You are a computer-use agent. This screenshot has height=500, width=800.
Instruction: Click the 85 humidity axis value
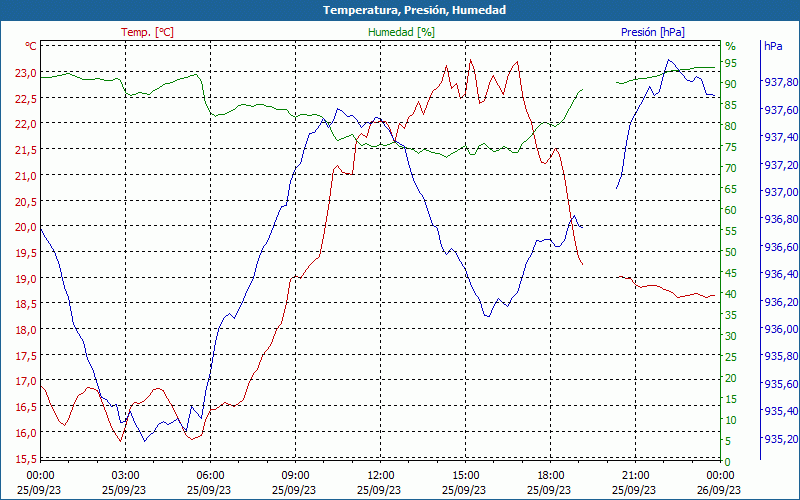(731, 105)
